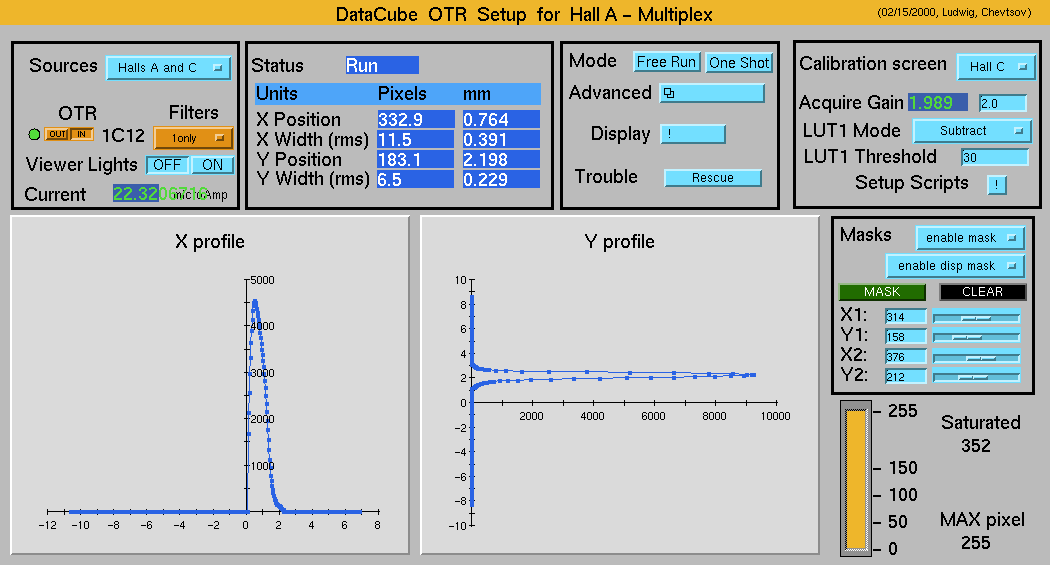Open Calibration screen Hall C dropdown

click(x=995, y=67)
